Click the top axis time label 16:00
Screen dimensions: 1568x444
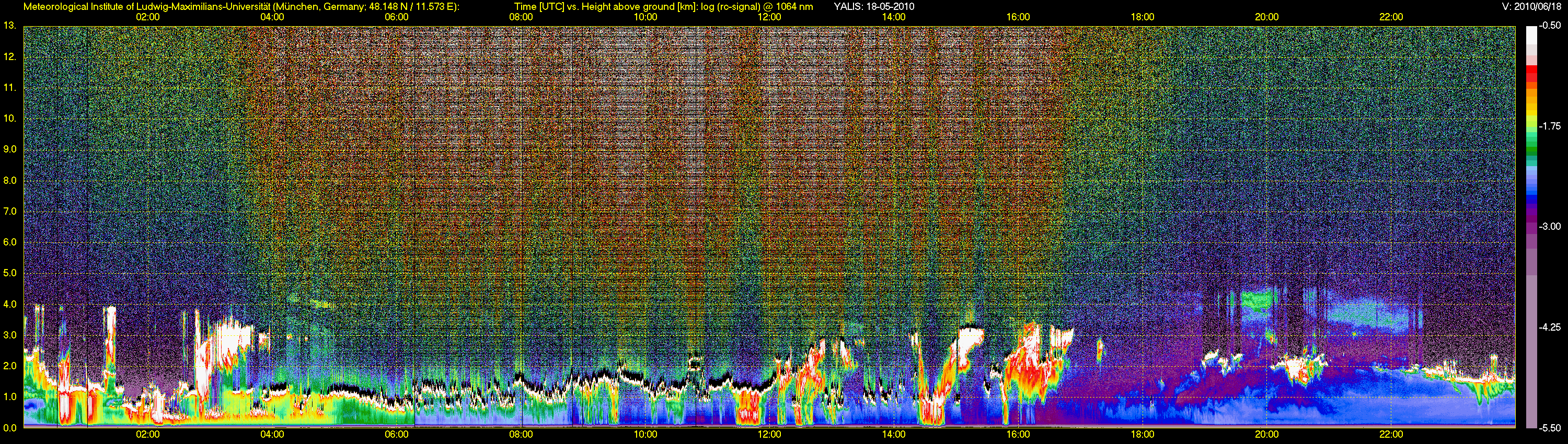(1018, 17)
